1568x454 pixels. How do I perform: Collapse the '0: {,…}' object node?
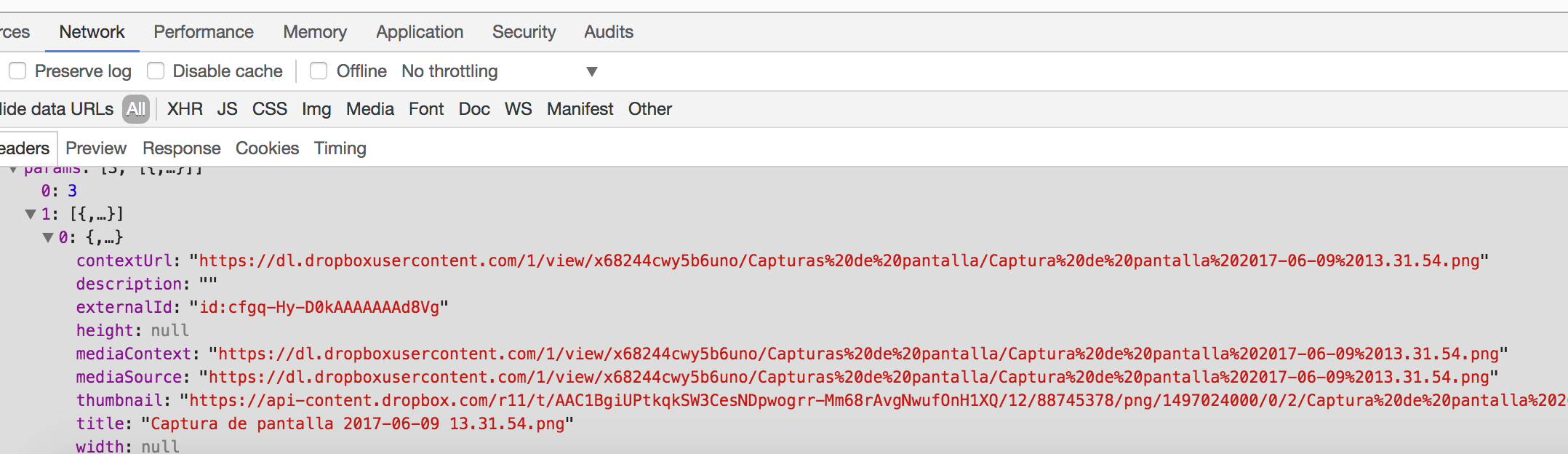tap(48, 237)
